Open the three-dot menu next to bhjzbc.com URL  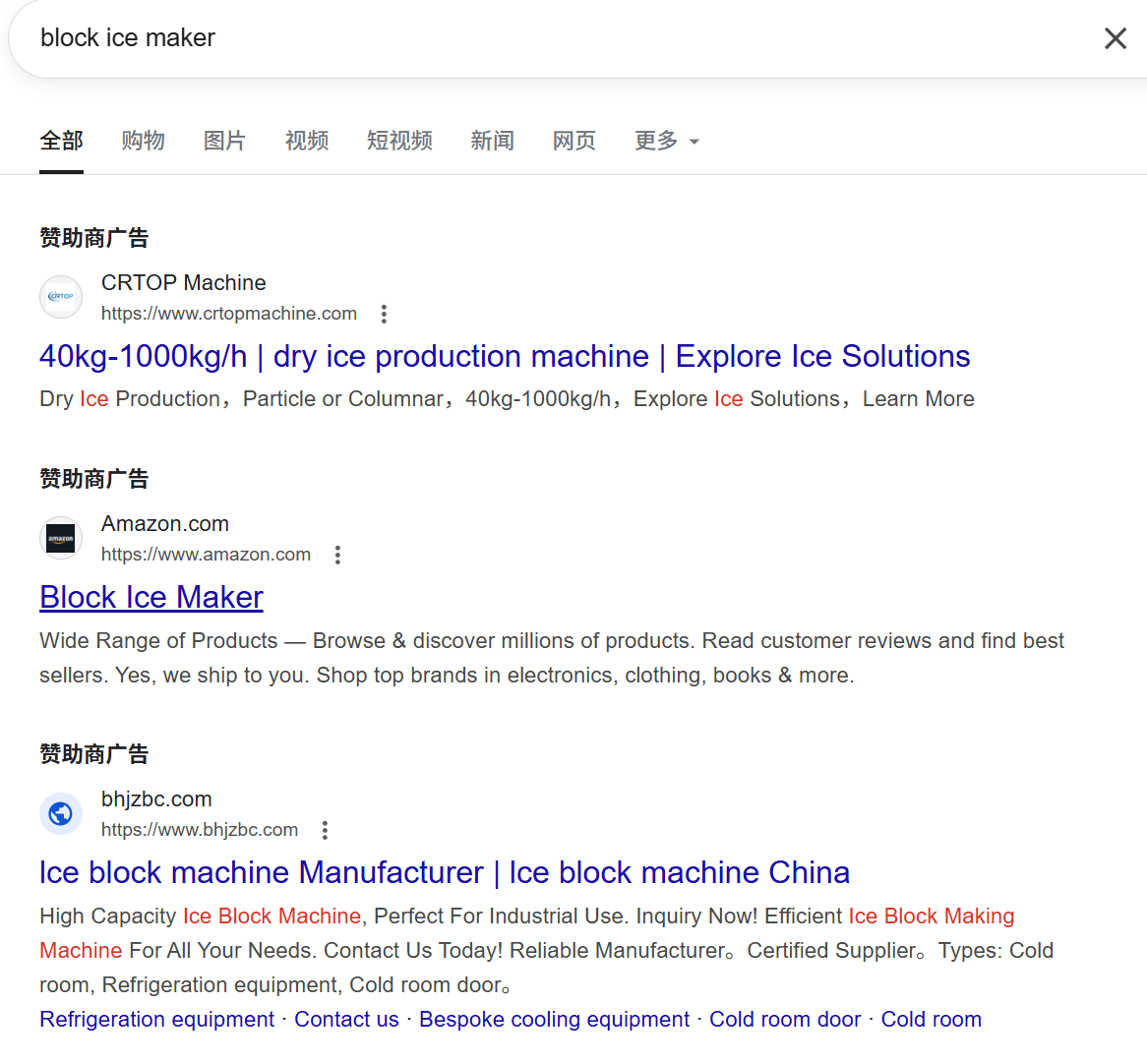coord(325,830)
